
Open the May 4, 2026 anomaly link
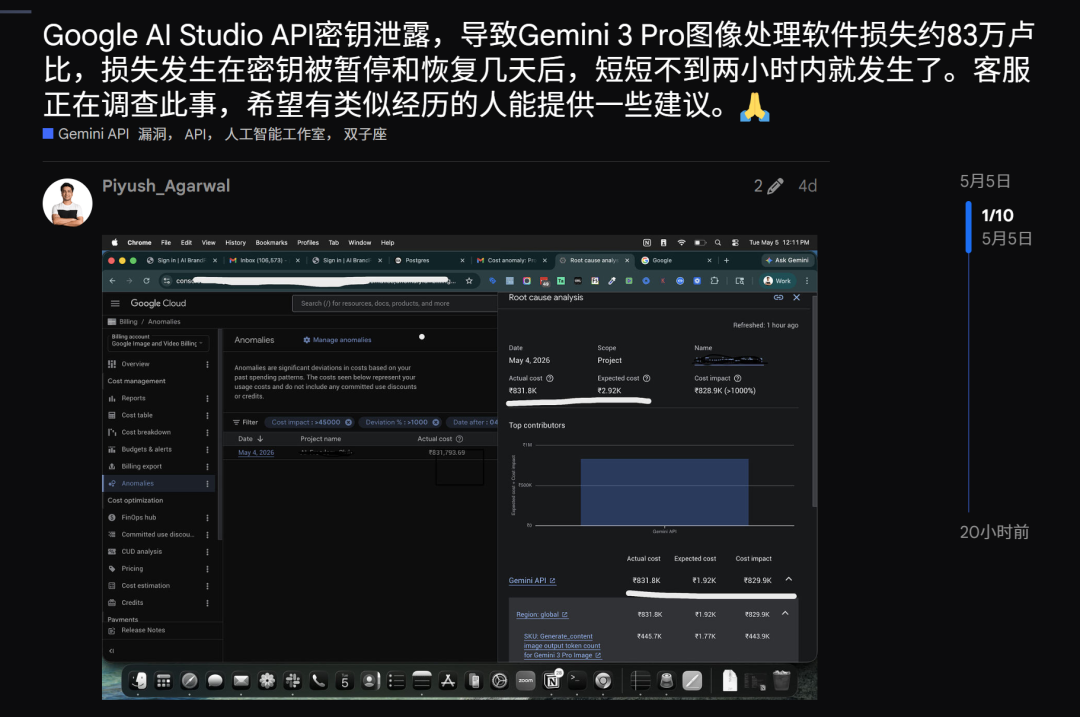[x=256, y=453]
